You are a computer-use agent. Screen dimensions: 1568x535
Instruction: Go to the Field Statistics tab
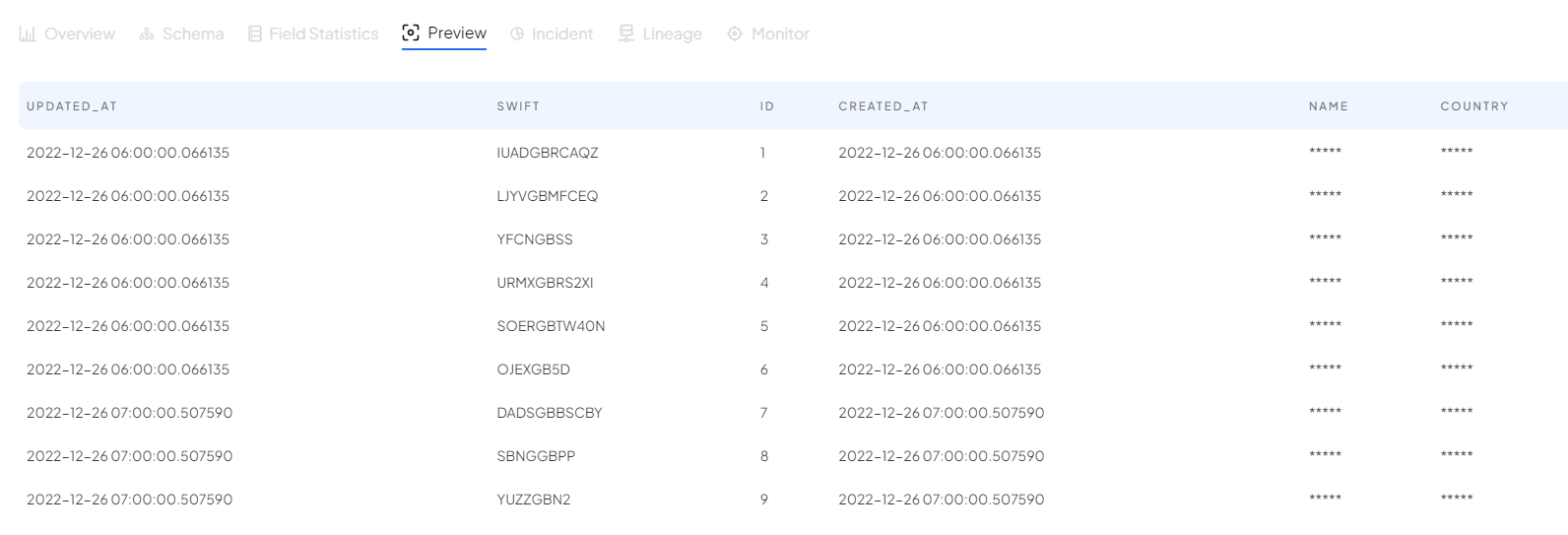point(323,34)
